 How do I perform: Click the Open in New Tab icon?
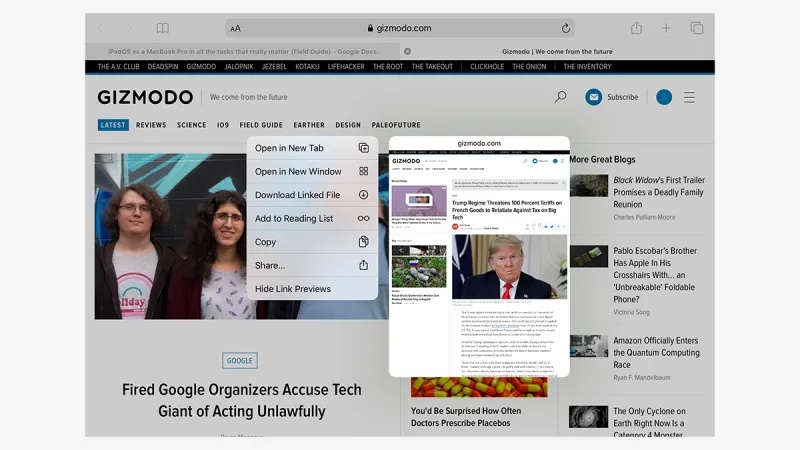363,148
